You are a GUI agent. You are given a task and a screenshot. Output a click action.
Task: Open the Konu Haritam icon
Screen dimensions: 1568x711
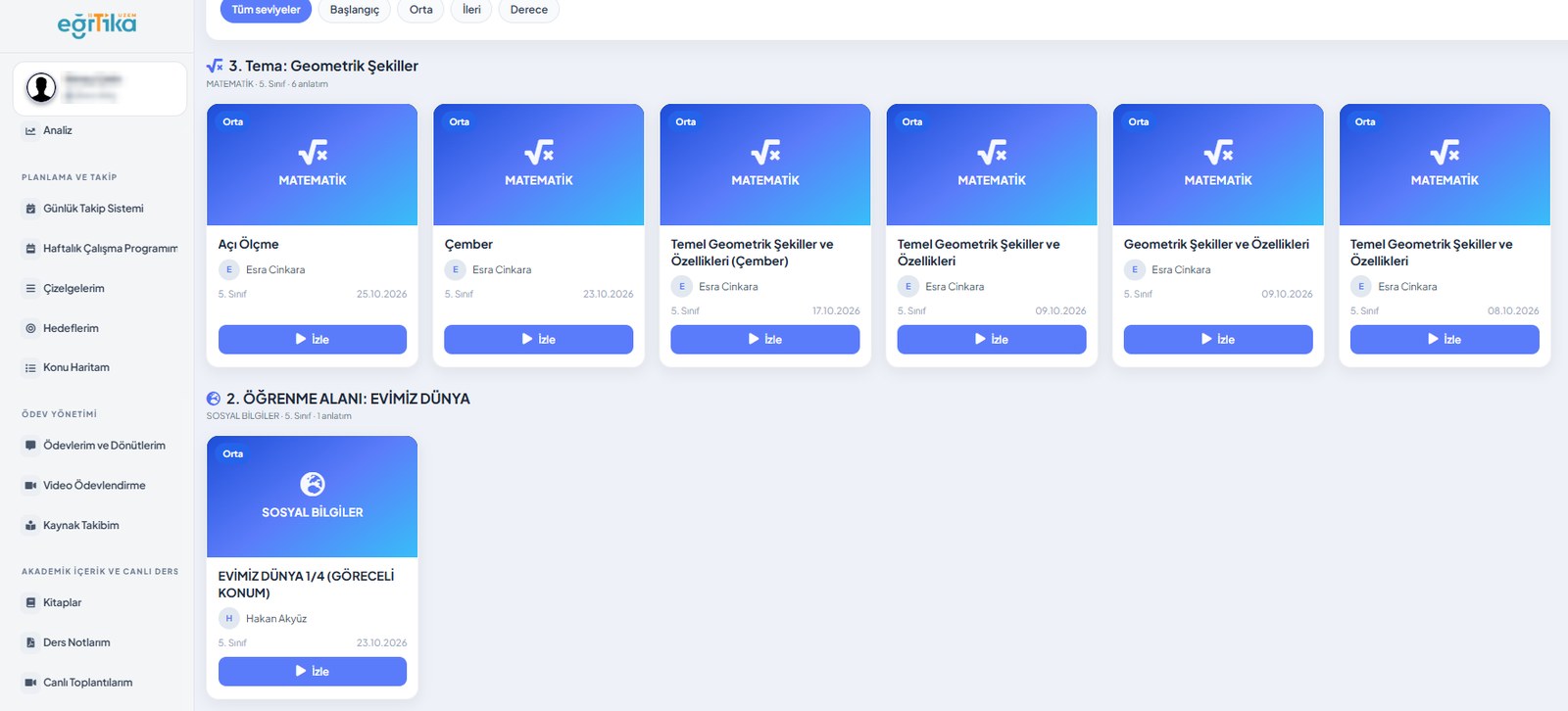(30, 368)
